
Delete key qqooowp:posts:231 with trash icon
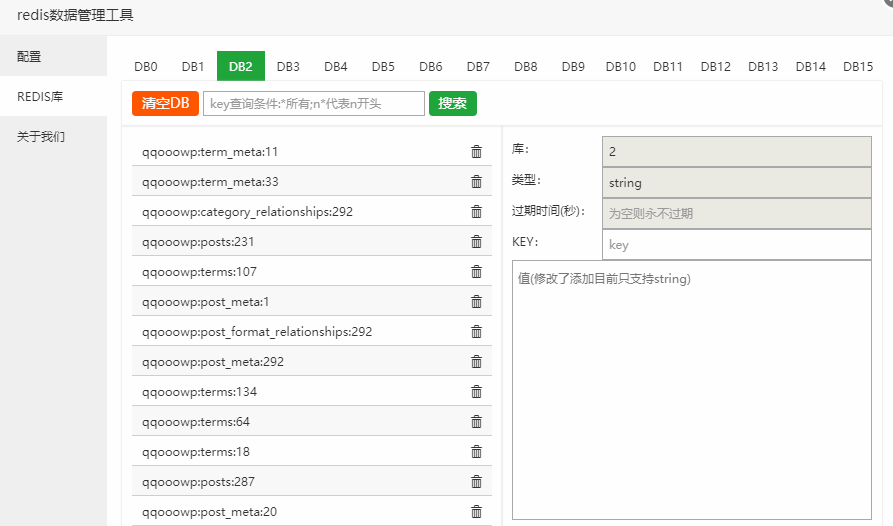[476, 242]
